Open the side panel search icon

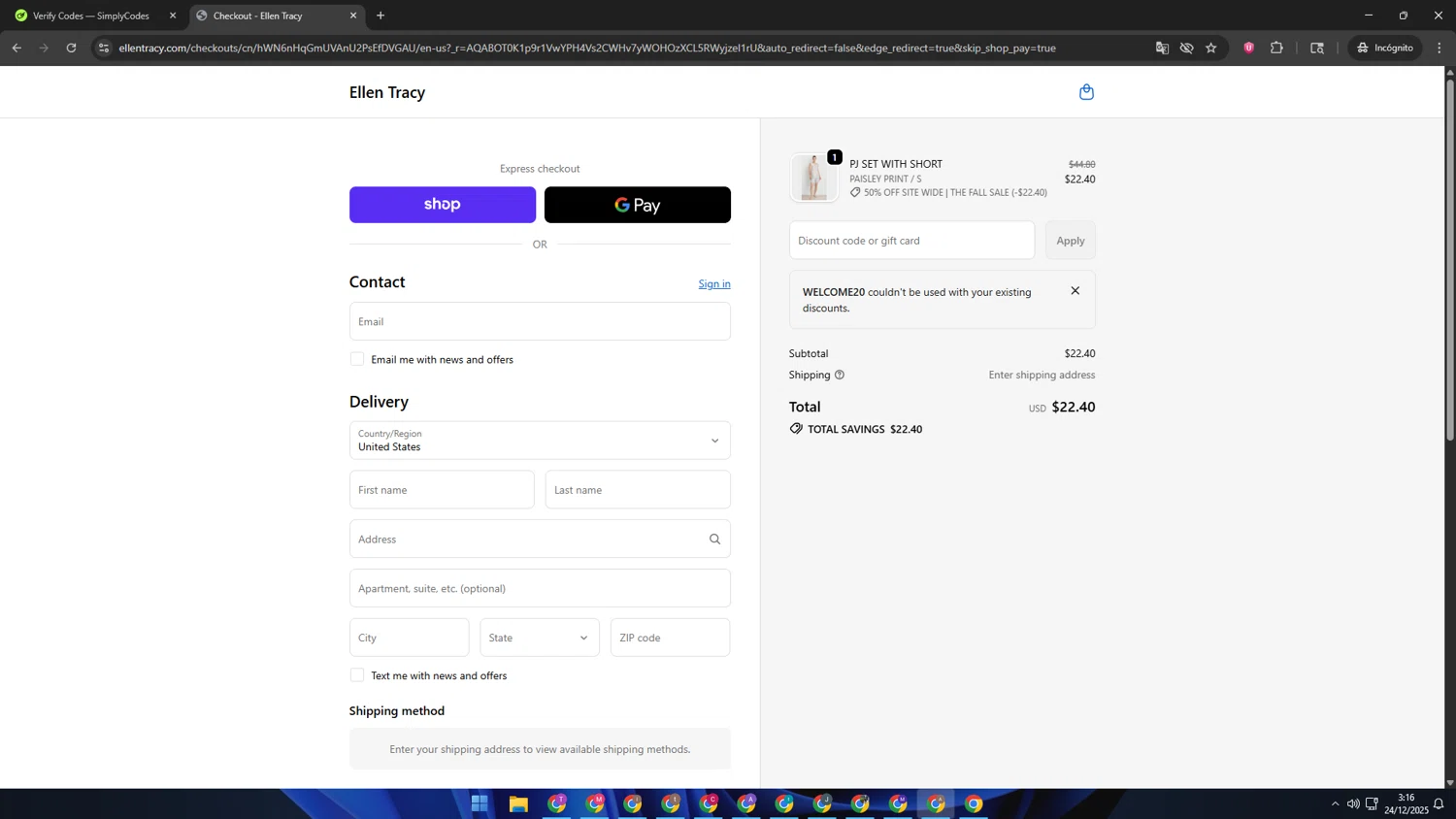point(1317,48)
